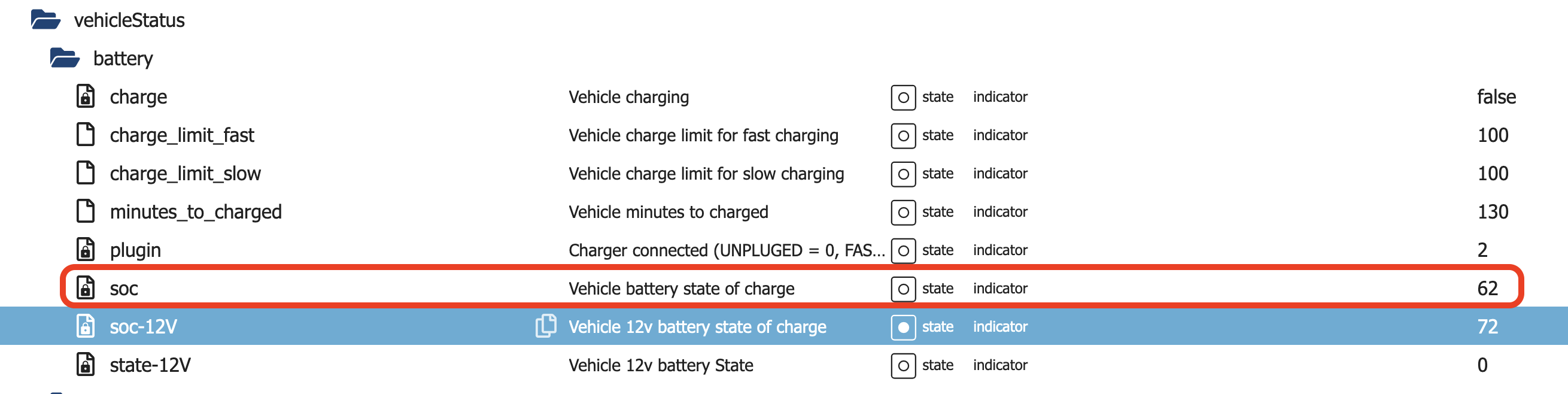The image size is (1568, 394).
Task: Collapse the vehicleStatus folder
Action: (x=45, y=20)
